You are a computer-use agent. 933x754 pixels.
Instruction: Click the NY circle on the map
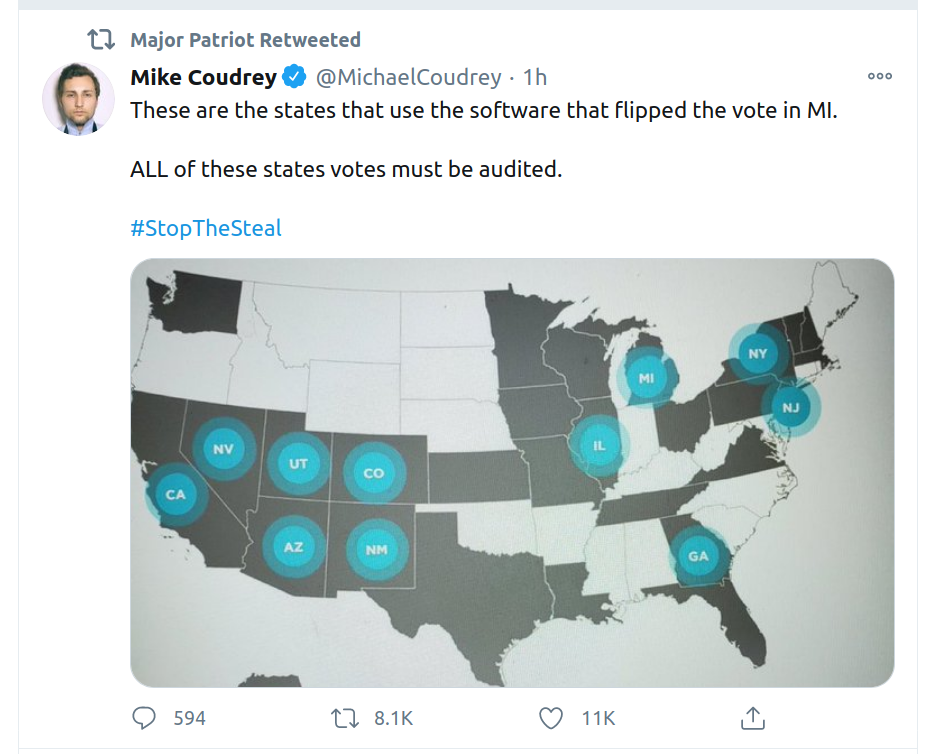coord(758,354)
